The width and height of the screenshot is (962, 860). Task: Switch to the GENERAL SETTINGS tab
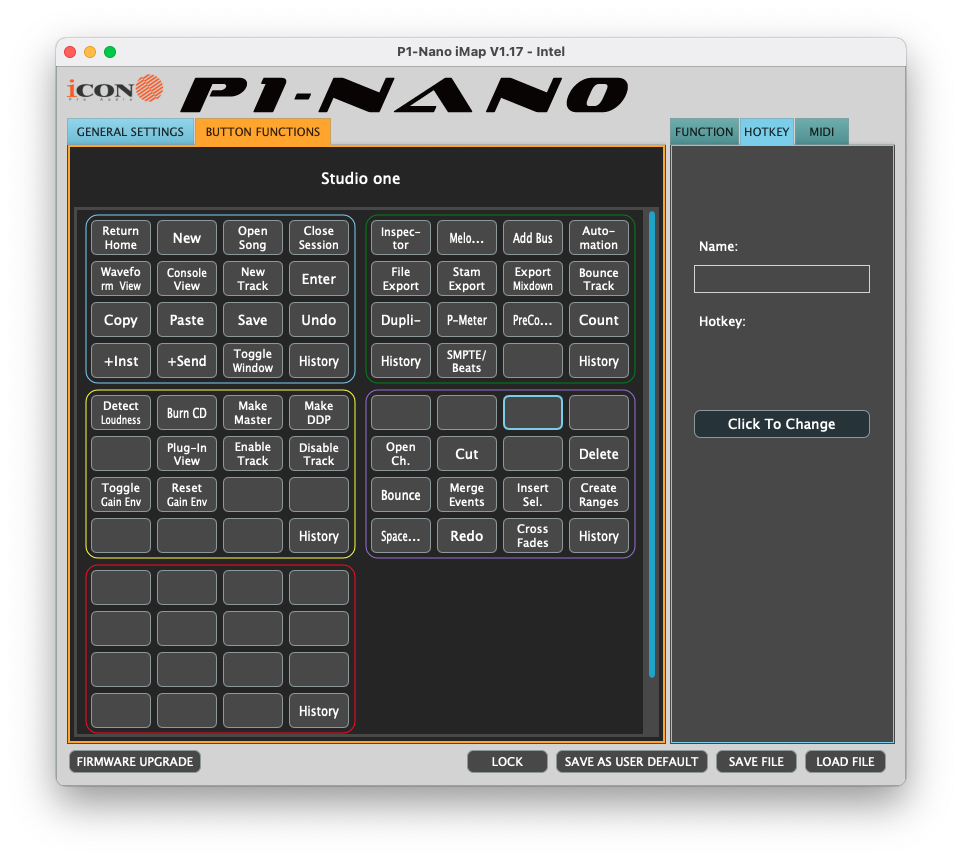[x=130, y=132]
